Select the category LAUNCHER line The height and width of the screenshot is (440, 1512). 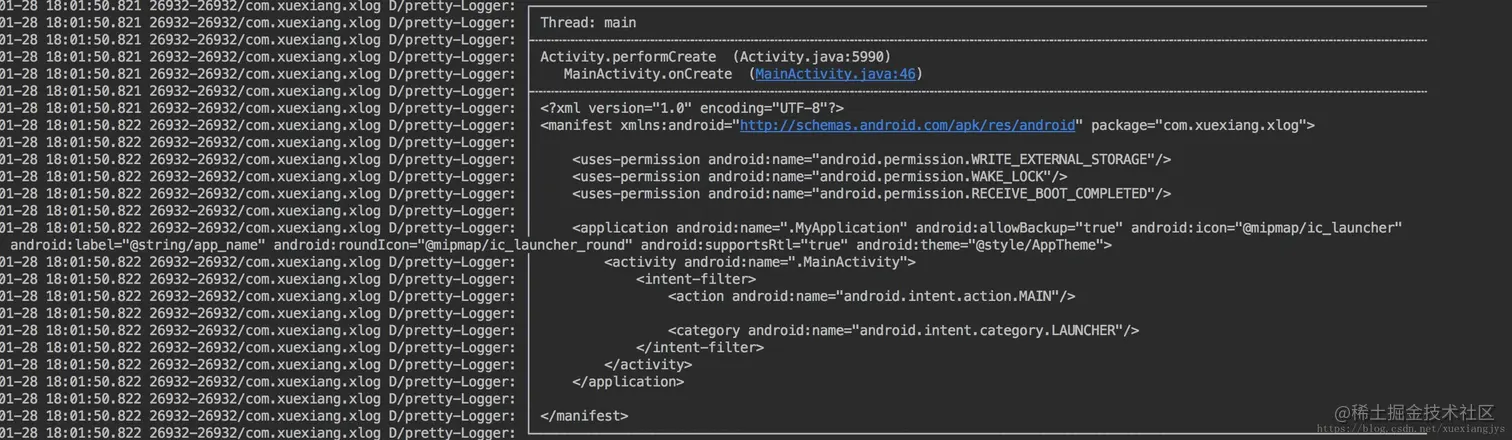coord(904,330)
